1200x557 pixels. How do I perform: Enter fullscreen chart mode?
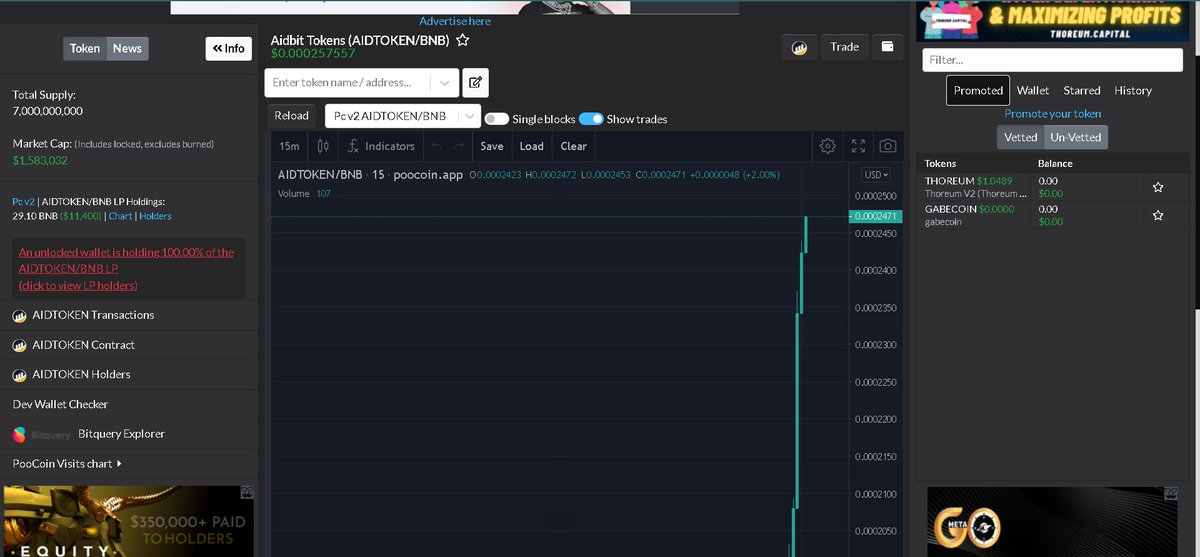tap(858, 146)
